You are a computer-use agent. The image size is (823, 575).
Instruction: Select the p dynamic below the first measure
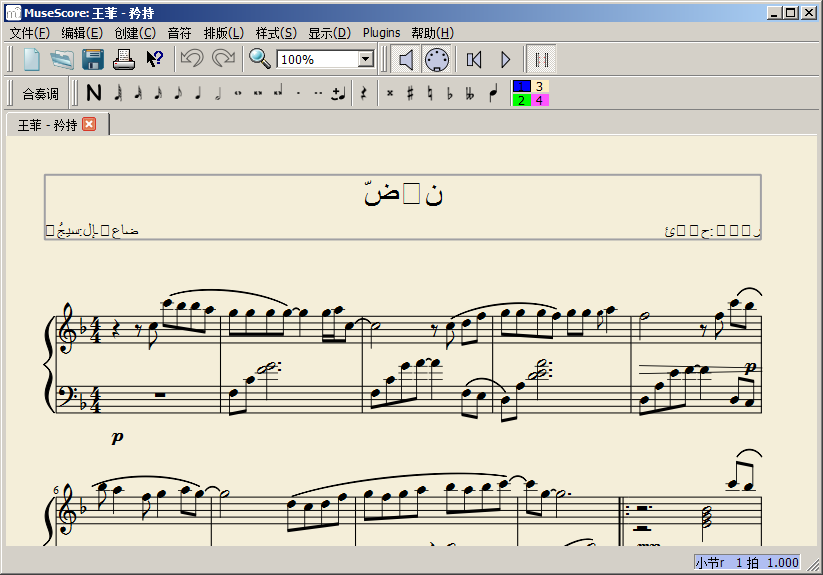pyautogui.click(x=118, y=436)
